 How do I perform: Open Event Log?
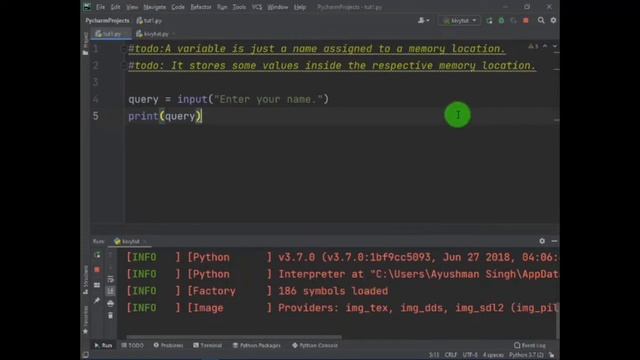(530, 345)
